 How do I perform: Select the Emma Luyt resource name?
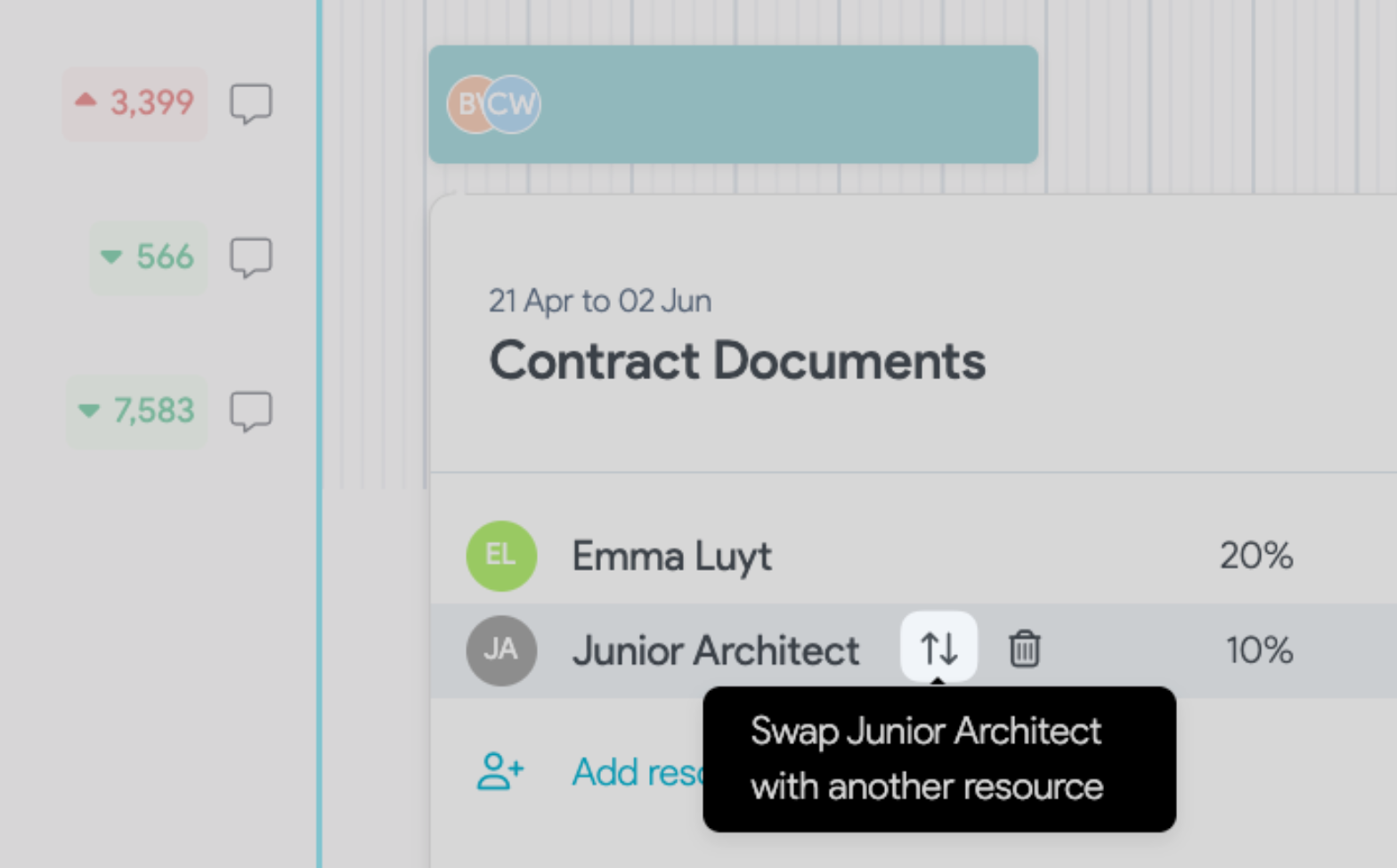(671, 556)
